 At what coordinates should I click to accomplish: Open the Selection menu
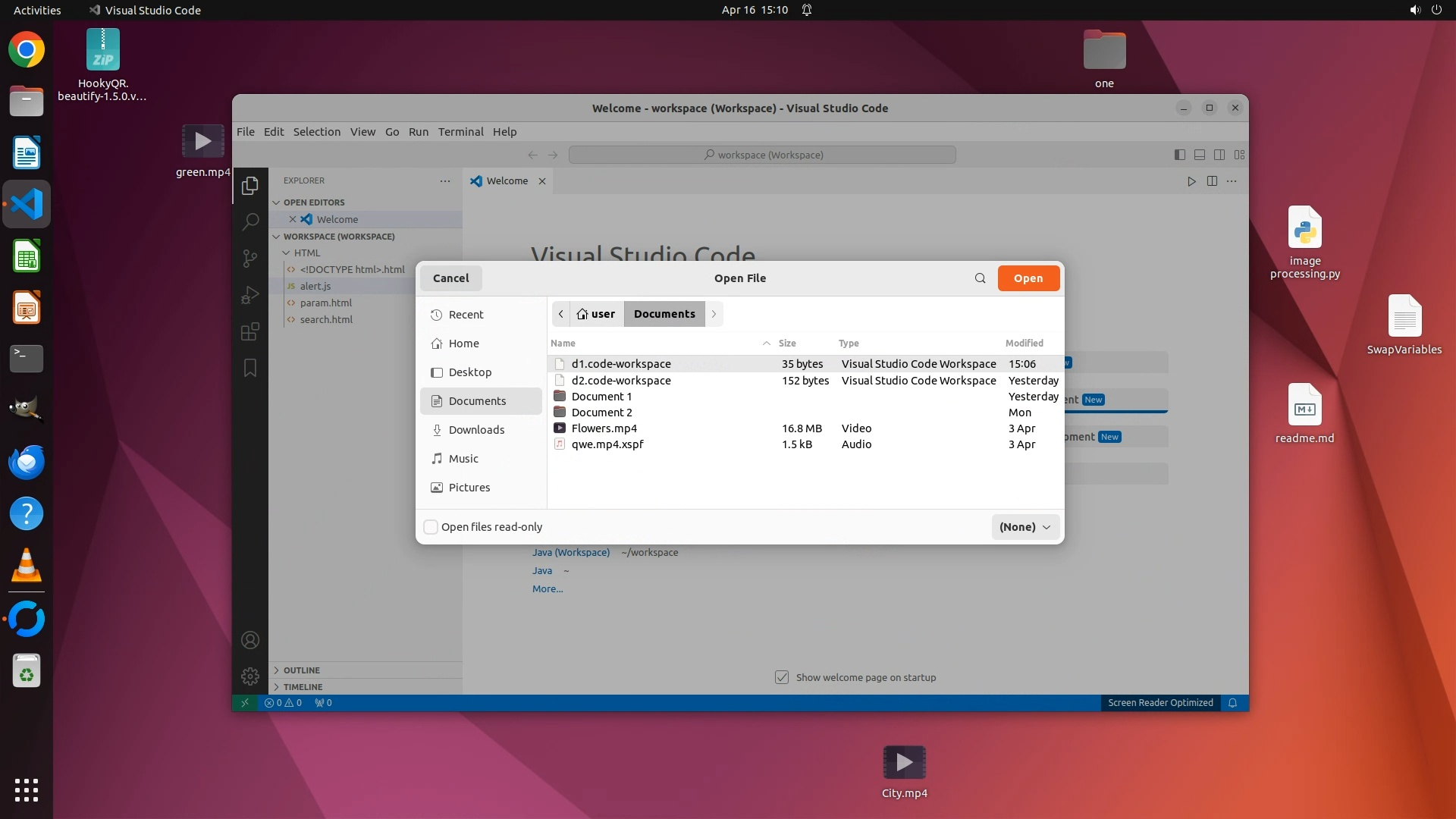click(316, 132)
